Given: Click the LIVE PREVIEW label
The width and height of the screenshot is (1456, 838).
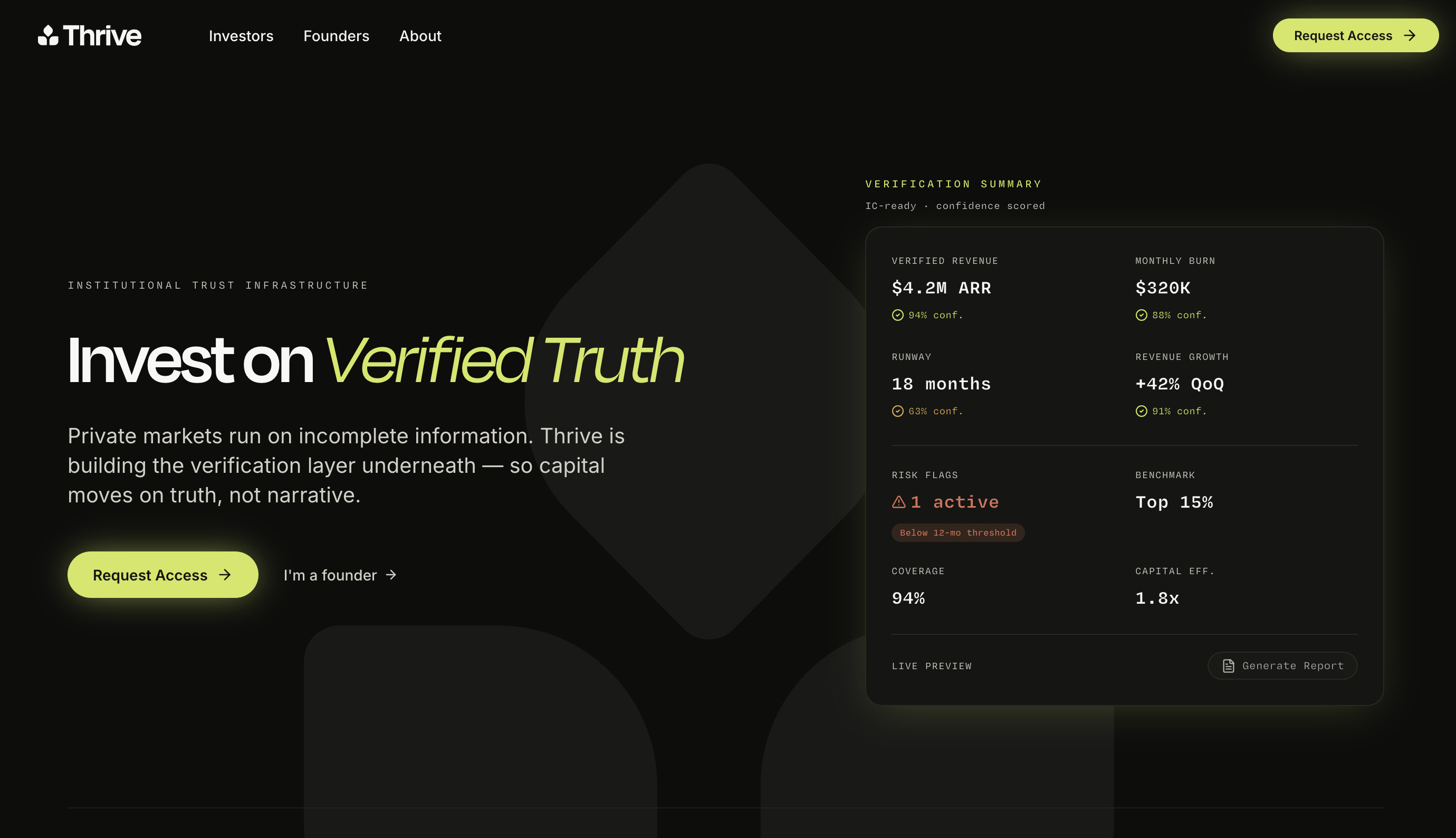Looking at the screenshot, I should pyautogui.click(x=931, y=666).
